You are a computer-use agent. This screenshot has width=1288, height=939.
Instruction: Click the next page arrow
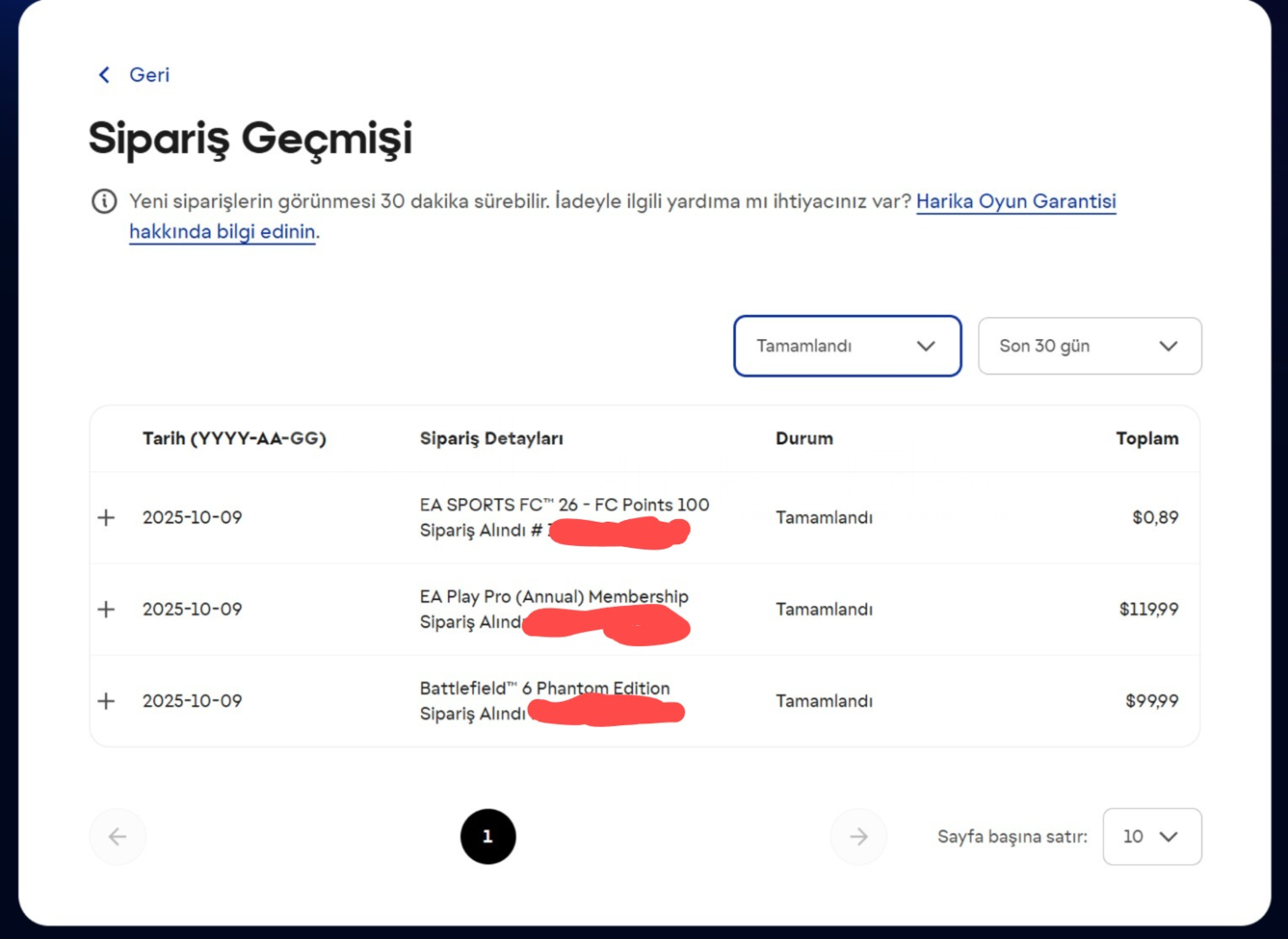pos(858,836)
